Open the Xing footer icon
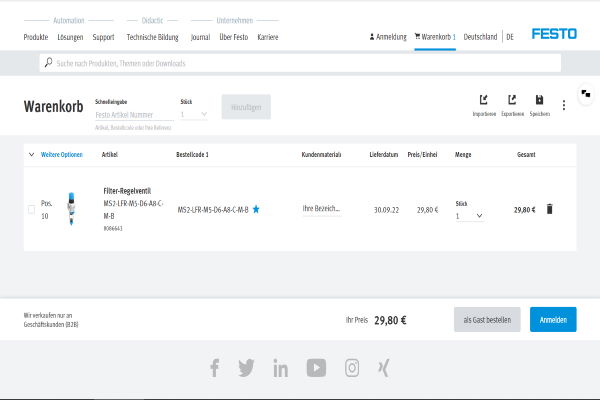The image size is (600, 400). point(383,368)
